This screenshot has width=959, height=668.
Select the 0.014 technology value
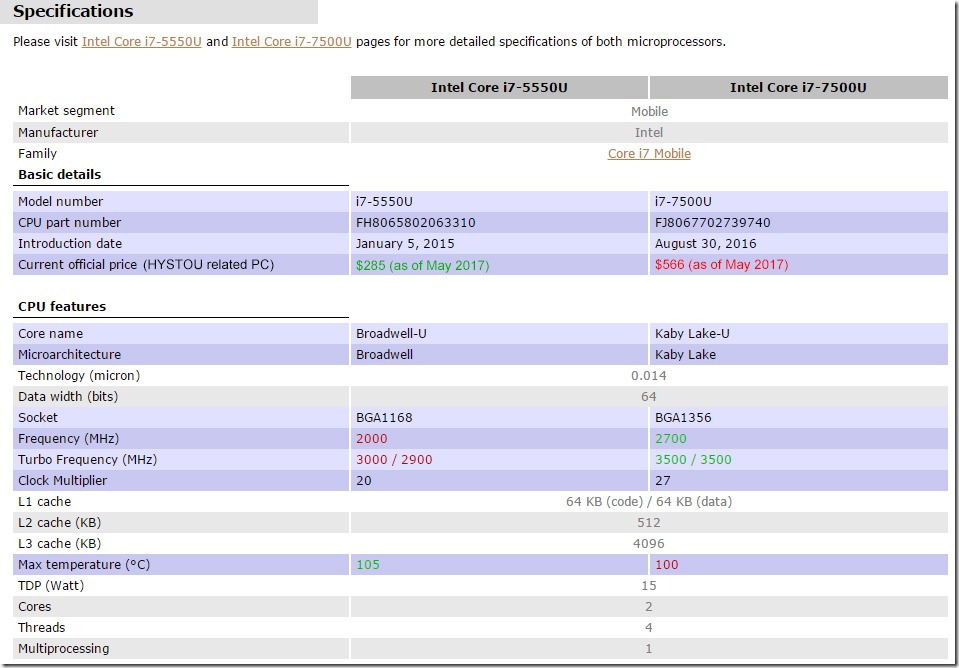click(x=649, y=376)
